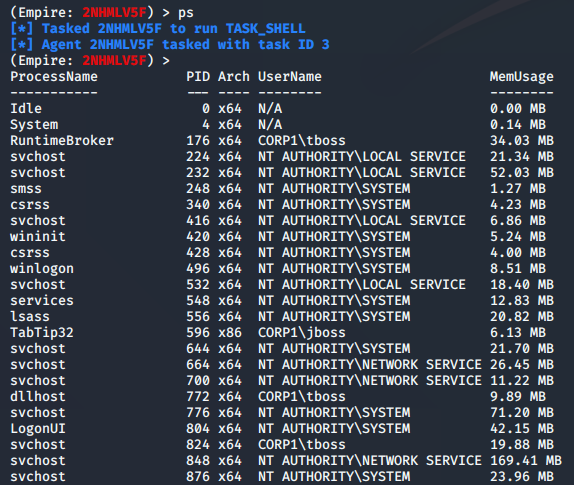
Task: Click memory value 26.45 MB
Action: [x=522, y=365]
